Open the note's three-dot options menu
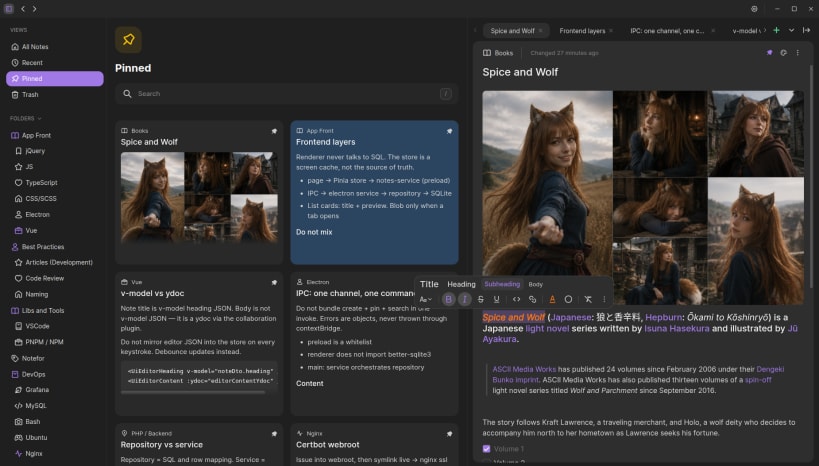The width and height of the screenshot is (819, 466). [x=798, y=53]
